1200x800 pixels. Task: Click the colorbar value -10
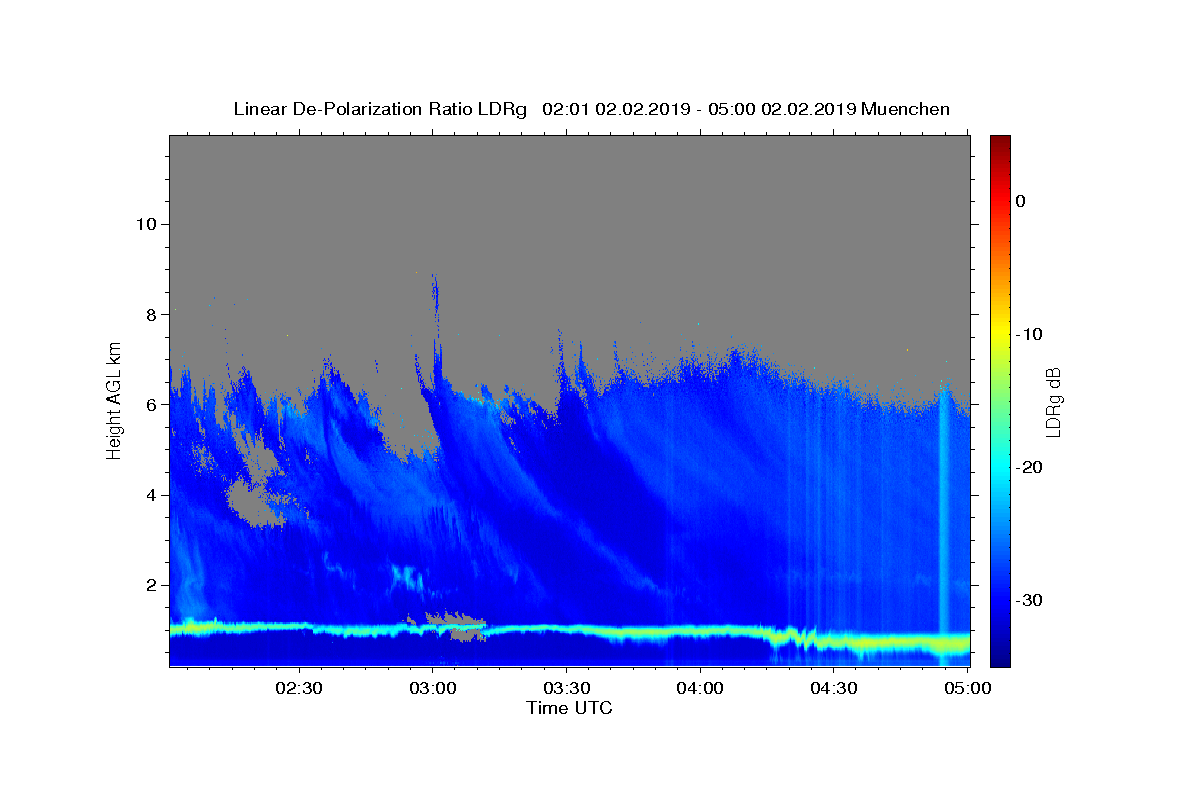(1029, 334)
